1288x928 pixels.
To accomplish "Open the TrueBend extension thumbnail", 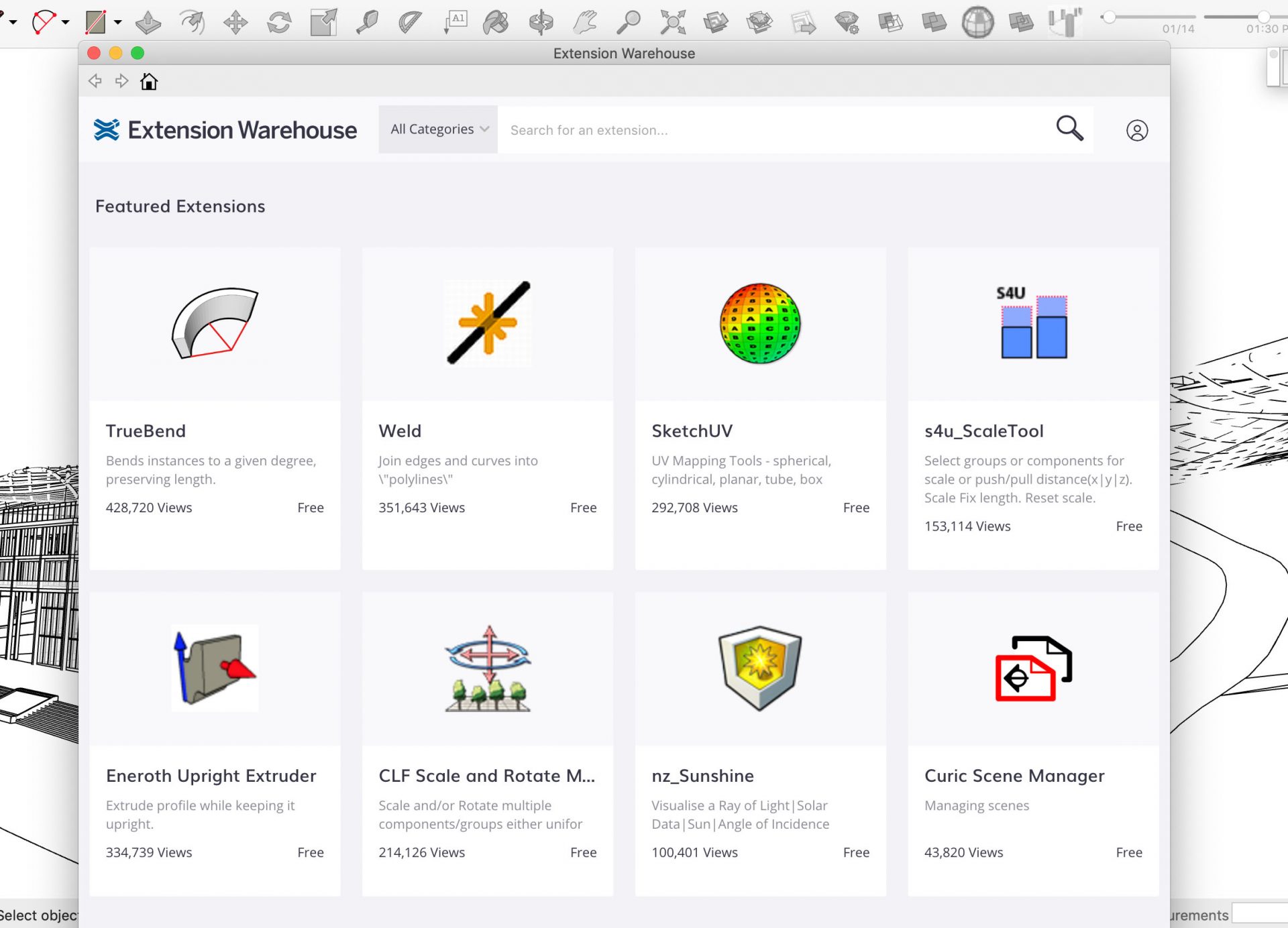I will [215, 324].
